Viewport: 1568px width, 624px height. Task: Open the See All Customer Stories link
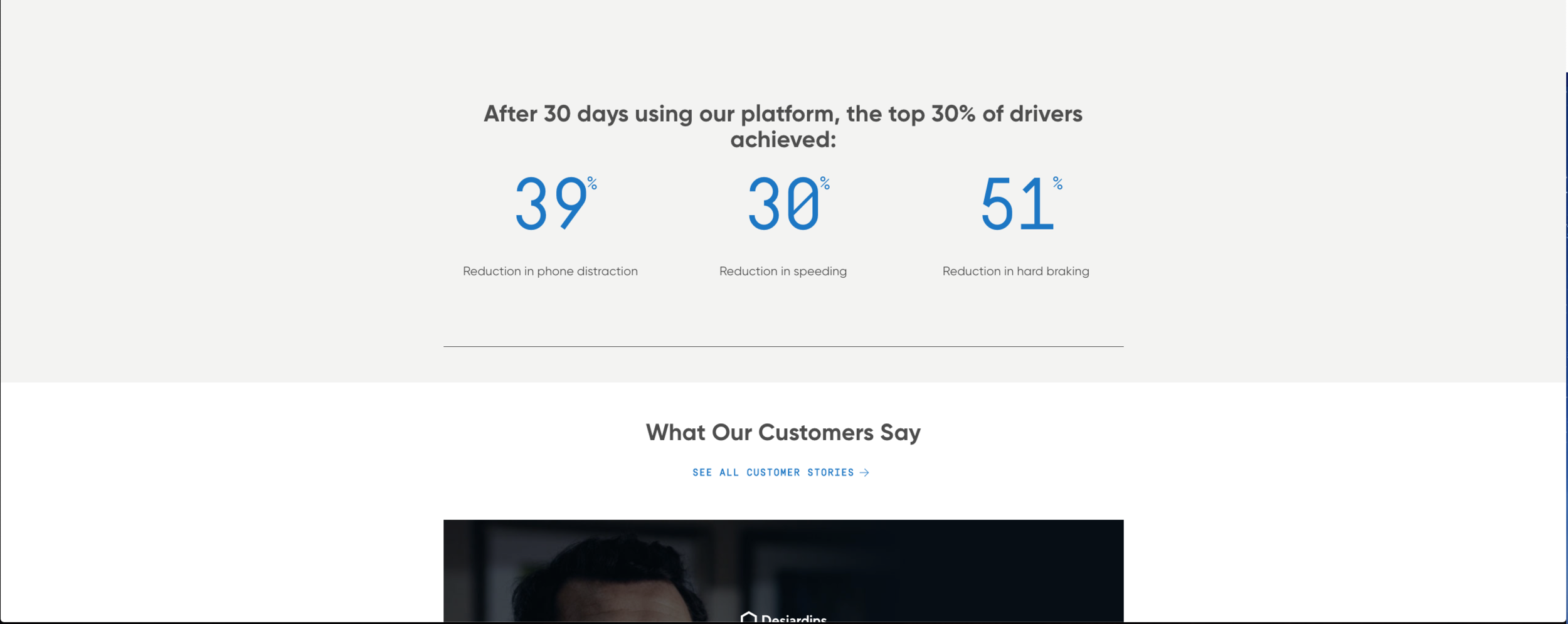tap(781, 472)
